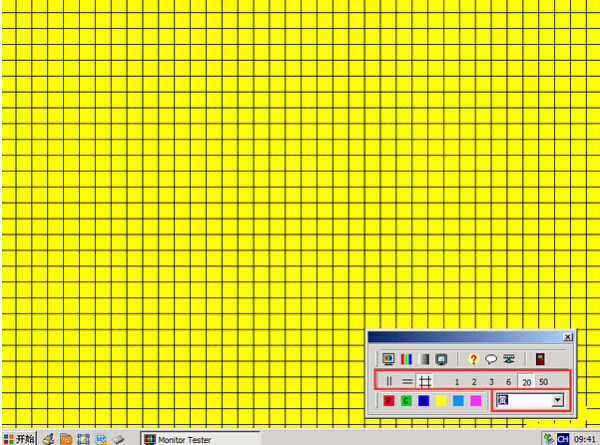Pick the light blue color swatch
Image resolution: width=600 pixels, height=445 pixels.
click(x=458, y=401)
